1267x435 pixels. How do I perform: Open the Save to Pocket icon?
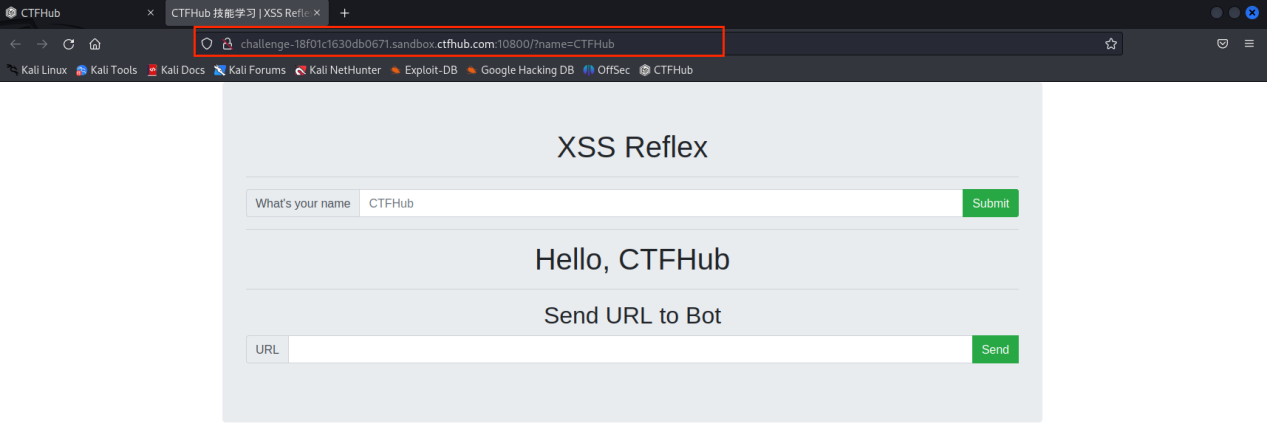pos(1222,44)
